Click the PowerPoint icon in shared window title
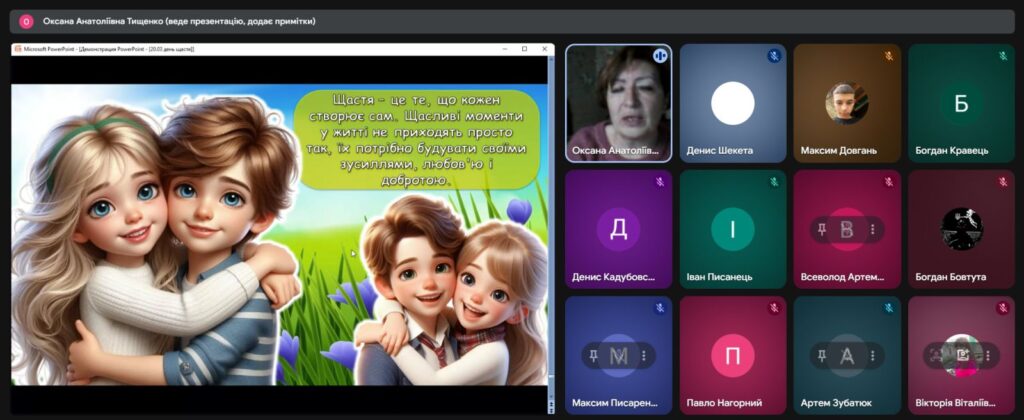 pos(17,48)
